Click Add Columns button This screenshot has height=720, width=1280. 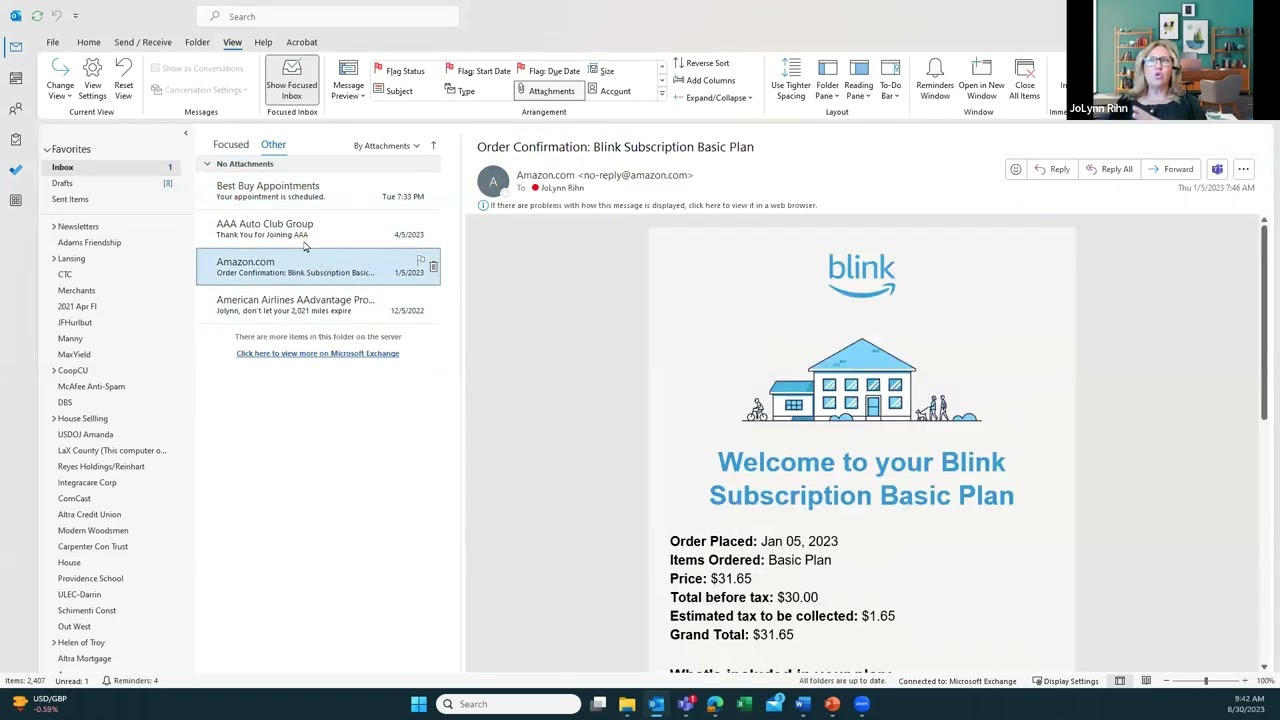coord(704,80)
